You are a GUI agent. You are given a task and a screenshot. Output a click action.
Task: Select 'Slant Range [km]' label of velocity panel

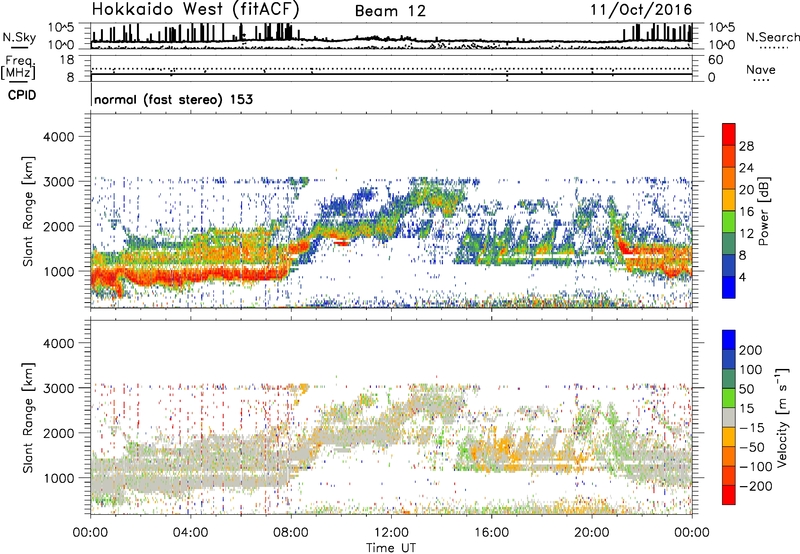(x=28, y=418)
